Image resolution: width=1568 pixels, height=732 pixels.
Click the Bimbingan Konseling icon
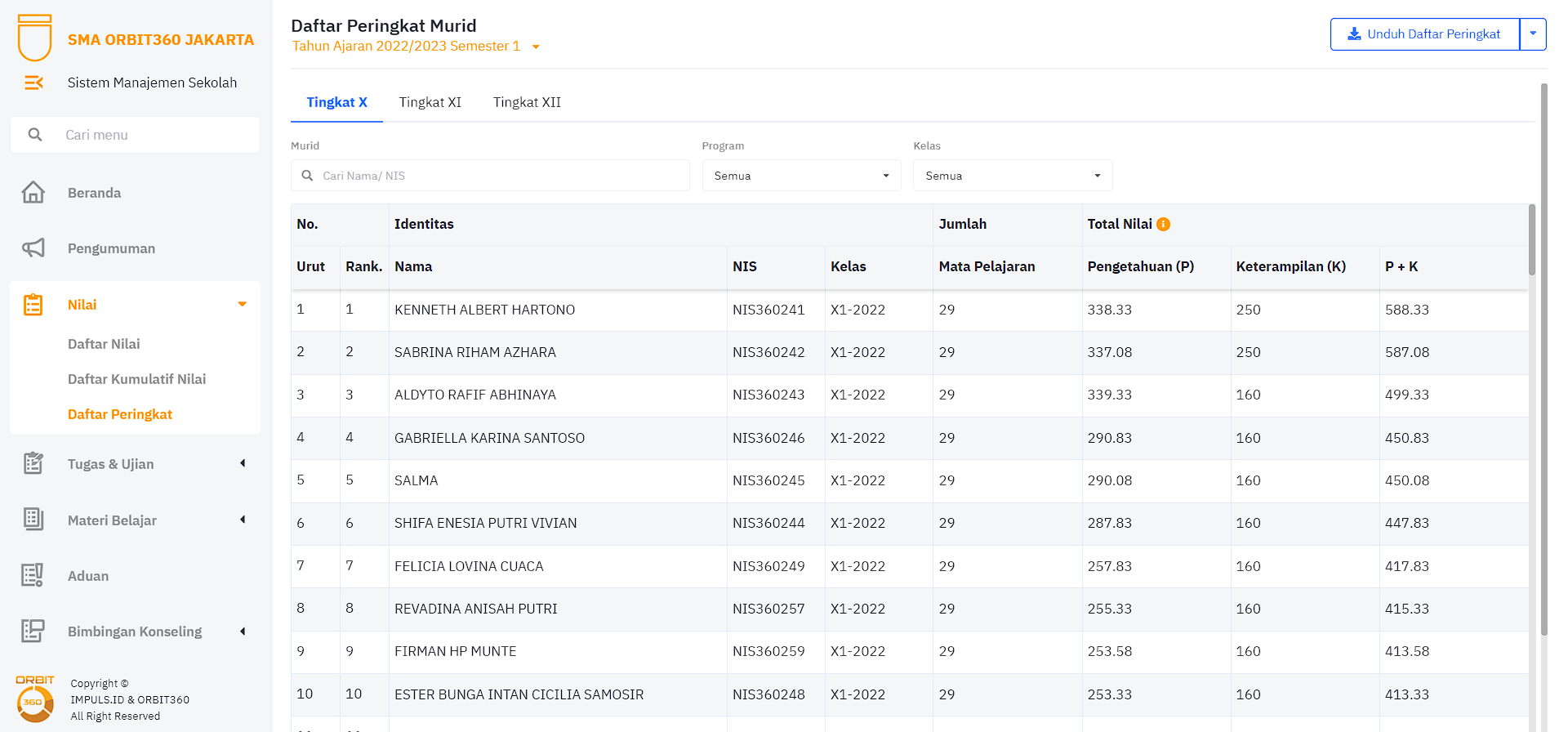[33, 631]
